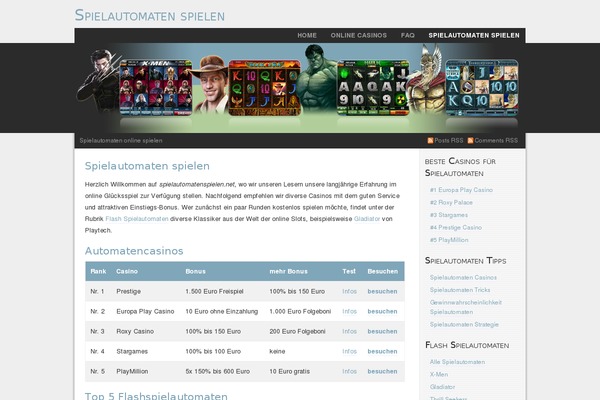Click the Rank column header
The width and height of the screenshot is (600, 400).
point(98,271)
